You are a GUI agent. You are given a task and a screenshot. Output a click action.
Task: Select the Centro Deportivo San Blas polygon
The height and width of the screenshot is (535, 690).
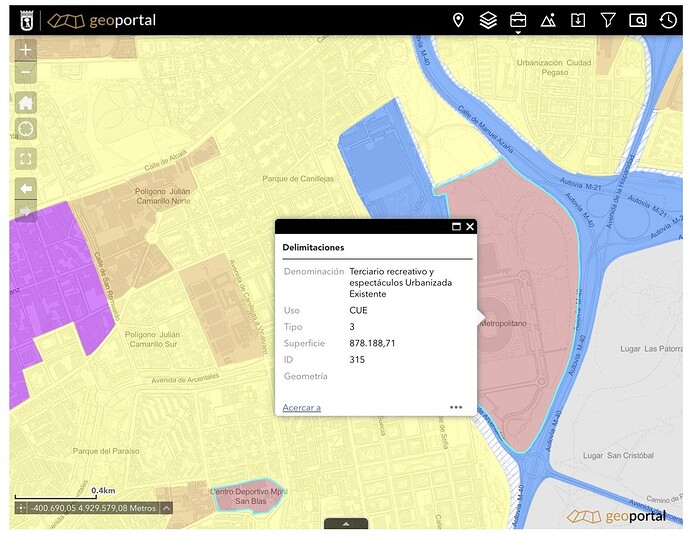point(249,496)
